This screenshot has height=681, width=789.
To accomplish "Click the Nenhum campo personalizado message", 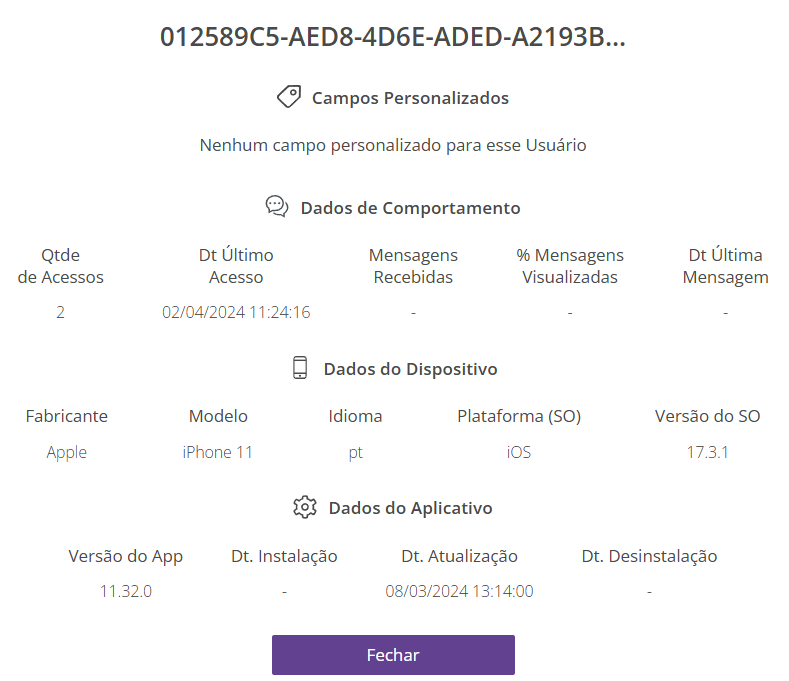I will (x=393, y=145).
